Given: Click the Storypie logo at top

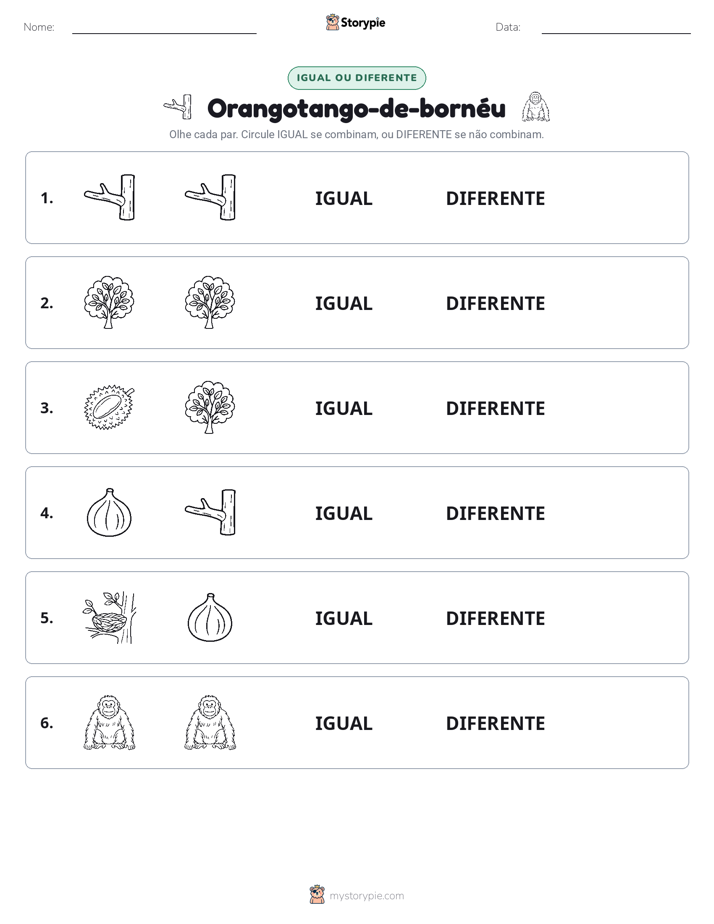Looking at the screenshot, I should coord(355,22).
